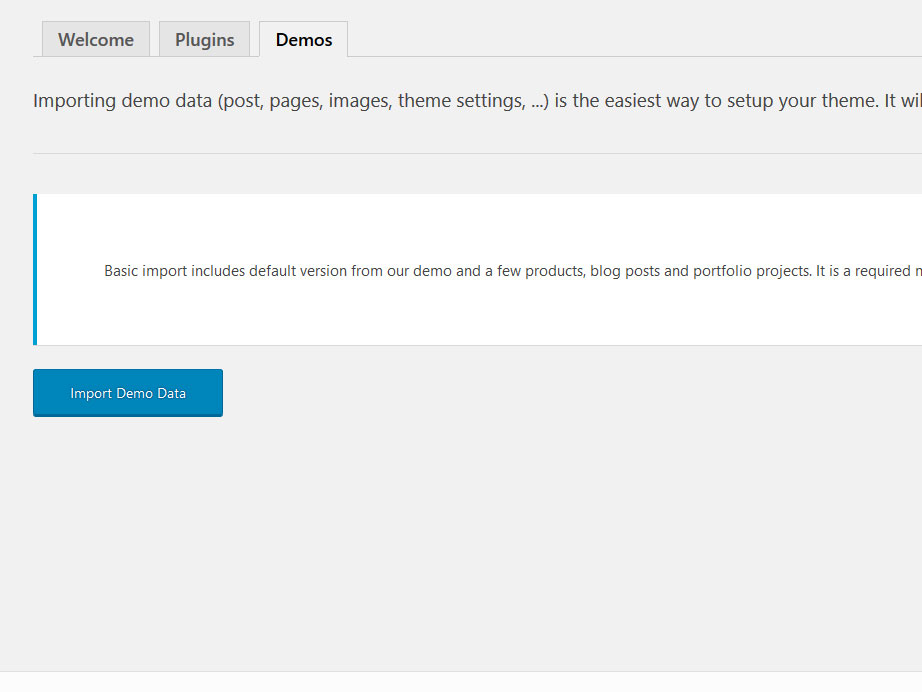
Task: Click the blue left border of the notice
Action: coord(35,270)
